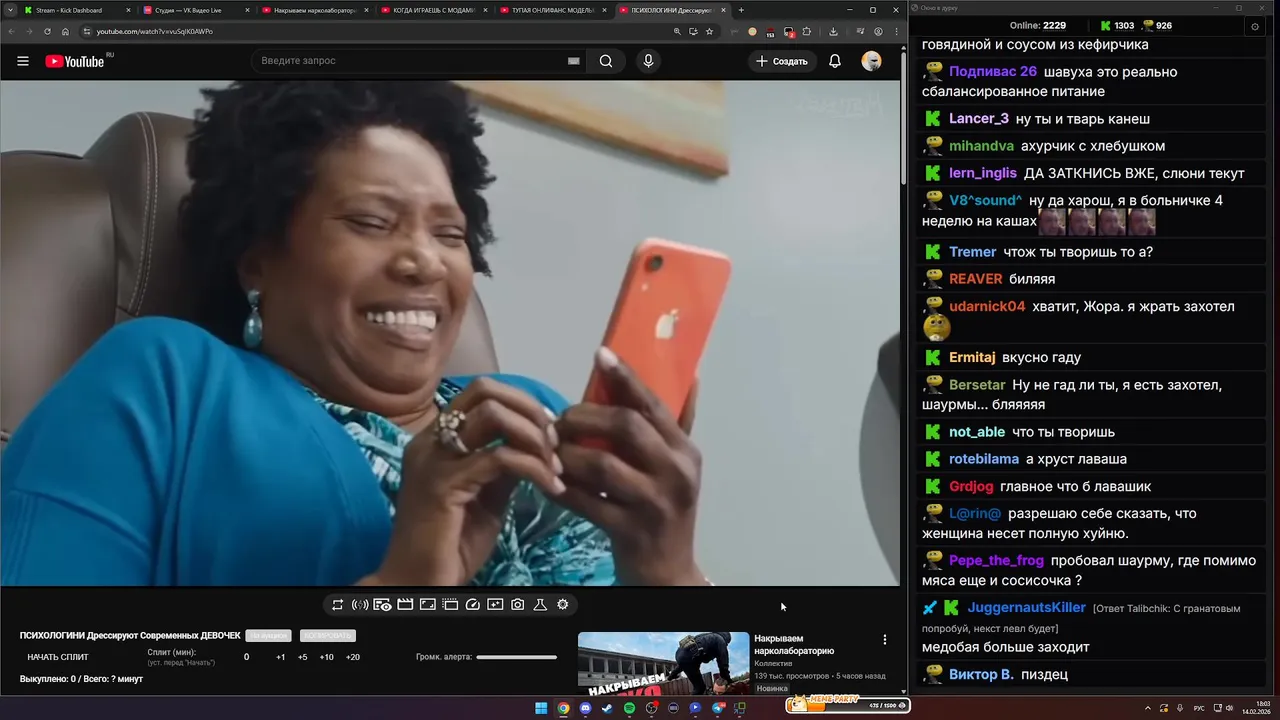Adjust the Громк. алерта volume slider
This screenshot has height=720, width=1280.
pyautogui.click(x=517, y=657)
